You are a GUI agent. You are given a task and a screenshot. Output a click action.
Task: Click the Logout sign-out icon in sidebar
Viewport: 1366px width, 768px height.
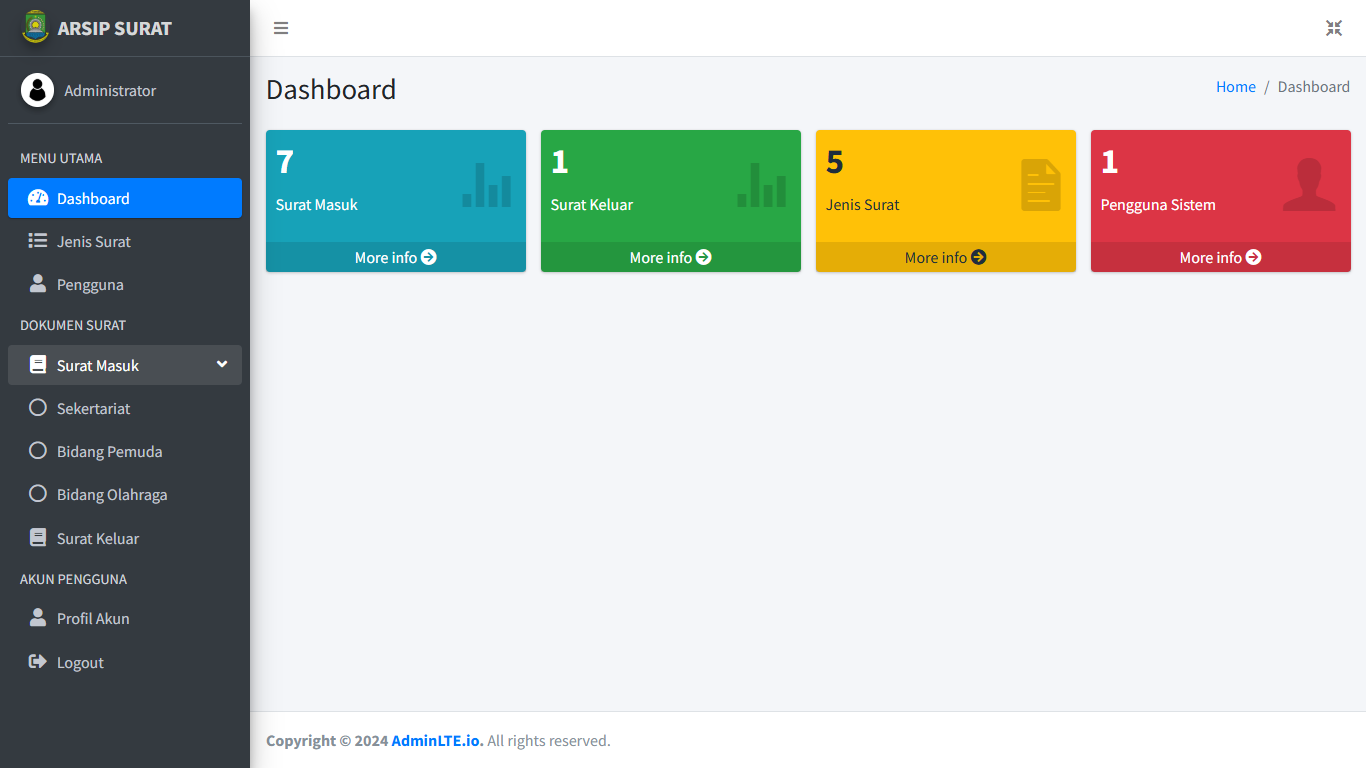pos(38,662)
